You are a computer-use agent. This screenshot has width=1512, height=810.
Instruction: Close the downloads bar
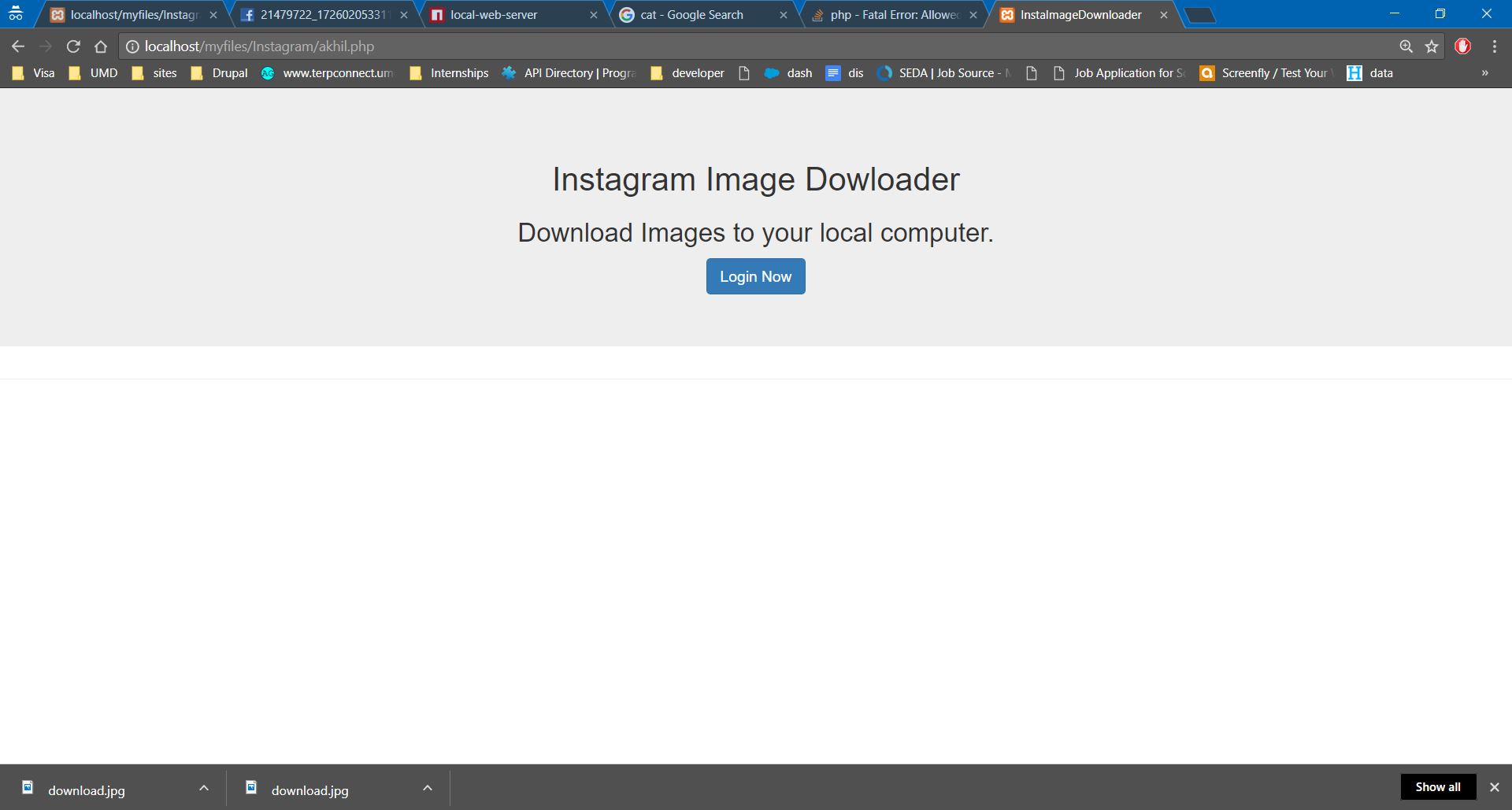tap(1494, 787)
